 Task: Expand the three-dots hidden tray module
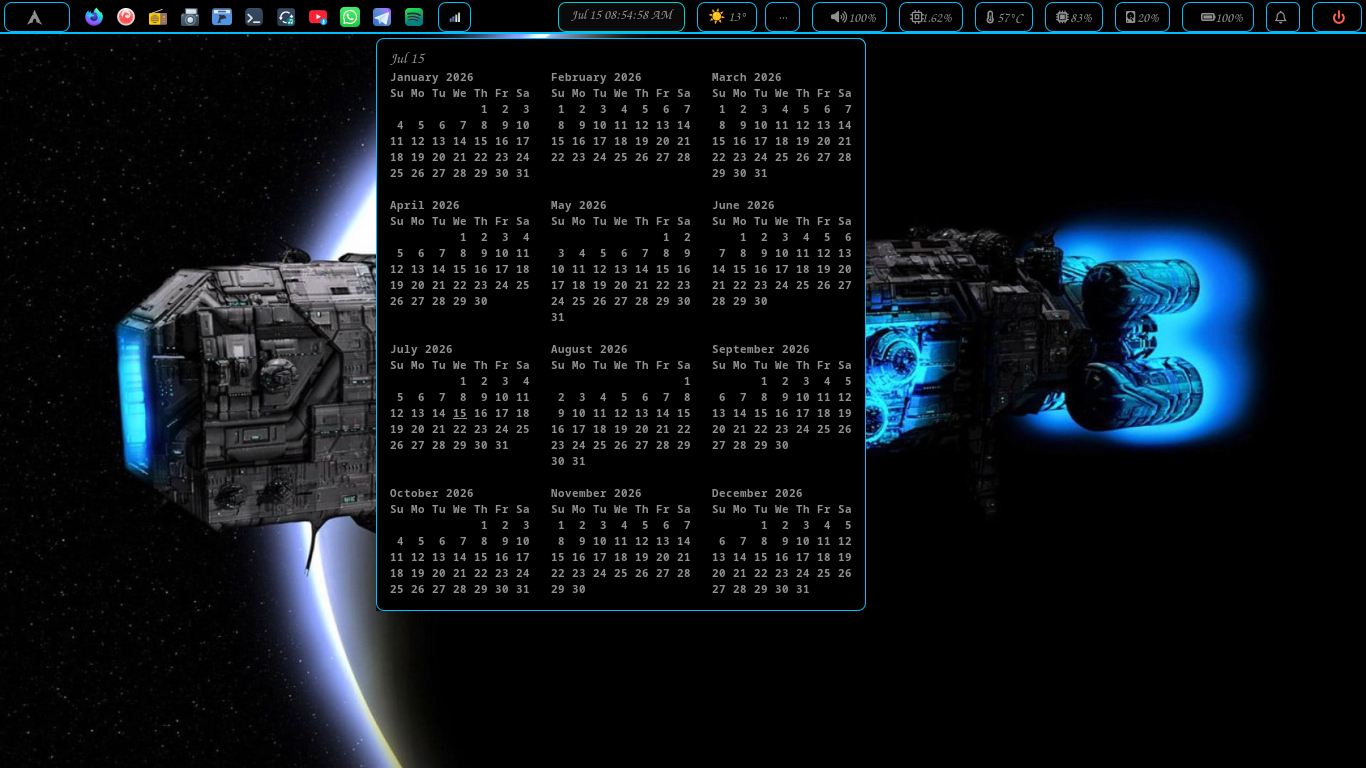pos(782,17)
